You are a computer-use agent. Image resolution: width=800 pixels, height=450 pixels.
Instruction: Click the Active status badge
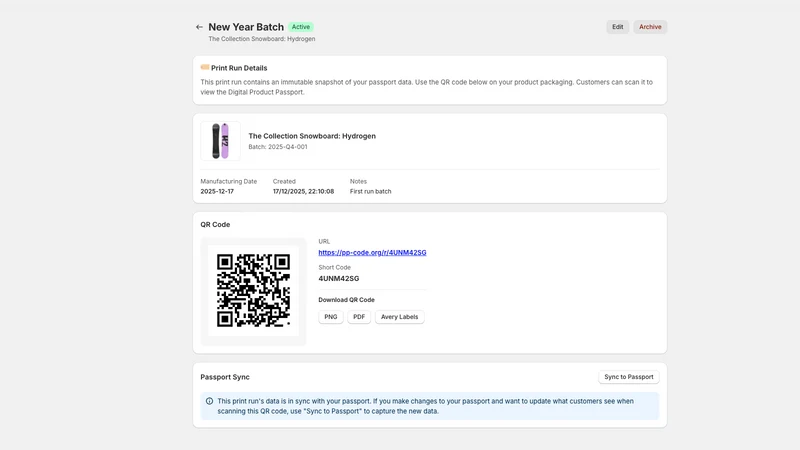pyautogui.click(x=301, y=27)
